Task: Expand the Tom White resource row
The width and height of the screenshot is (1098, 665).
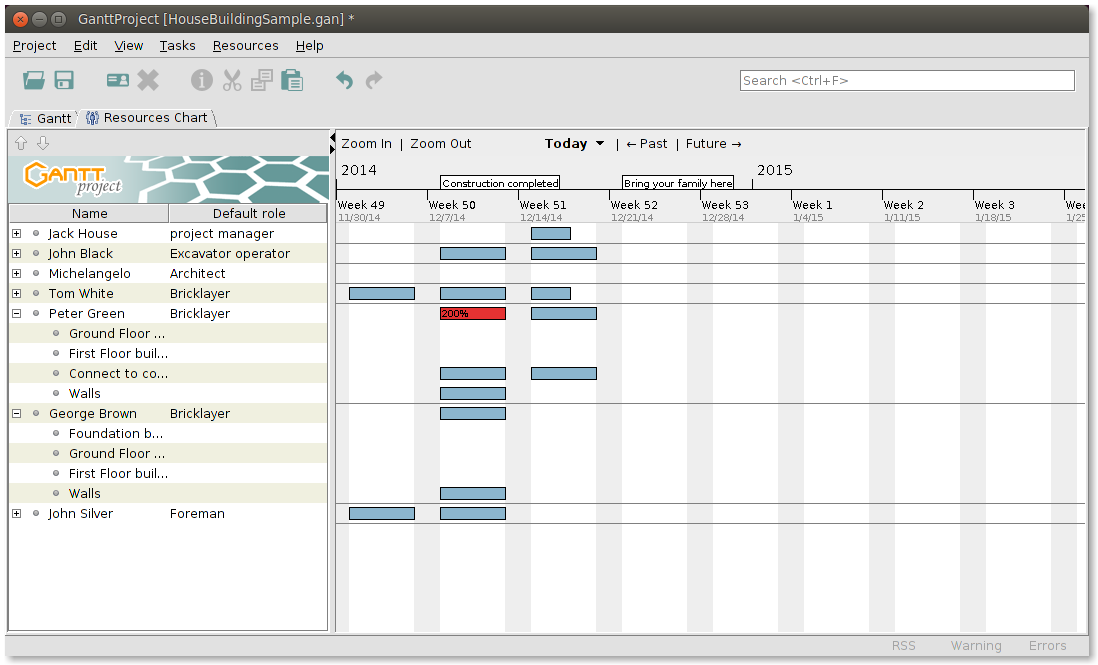Action: point(17,293)
